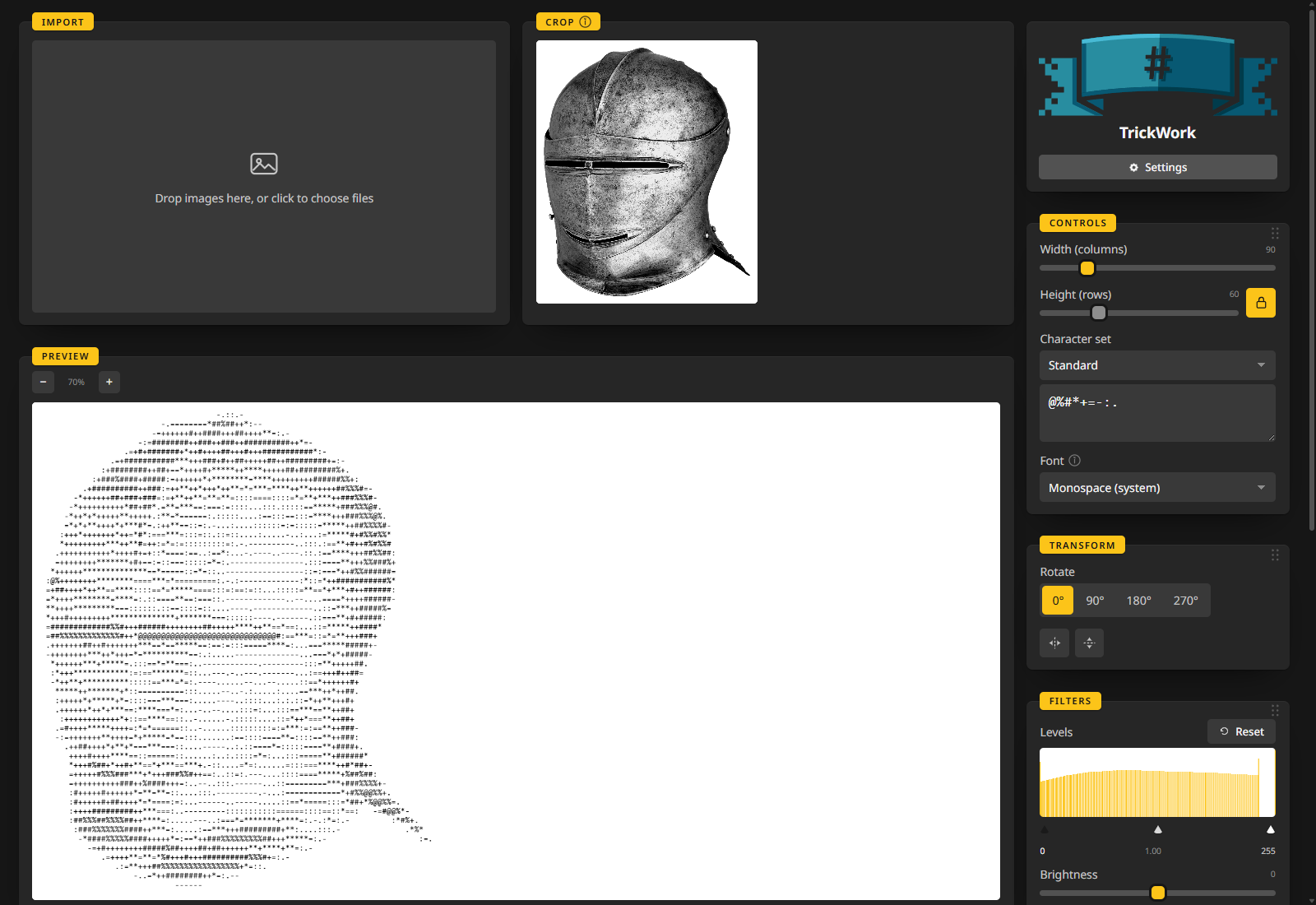Select 270° rotation
Viewport: 1316px width, 905px height.
click(x=1185, y=601)
